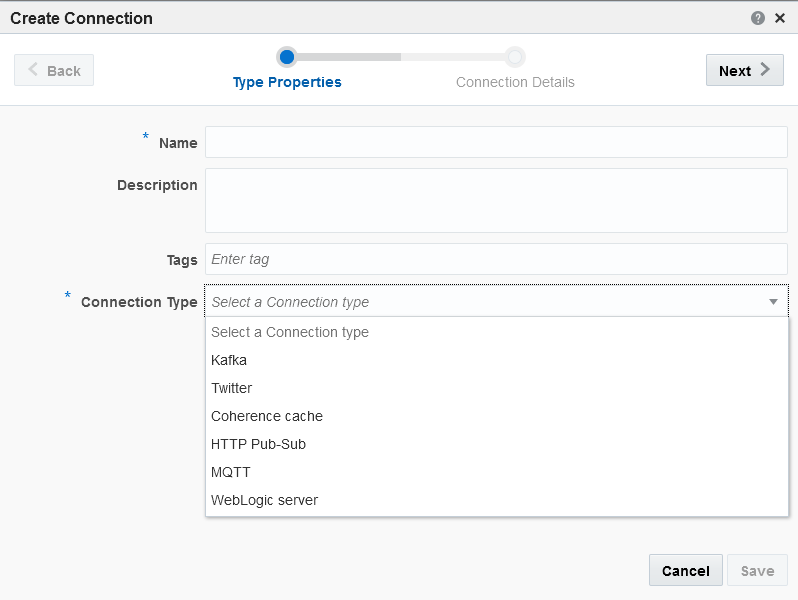This screenshot has height=600, width=798.
Task: Focus the Description text area
Action: (496, 201)
